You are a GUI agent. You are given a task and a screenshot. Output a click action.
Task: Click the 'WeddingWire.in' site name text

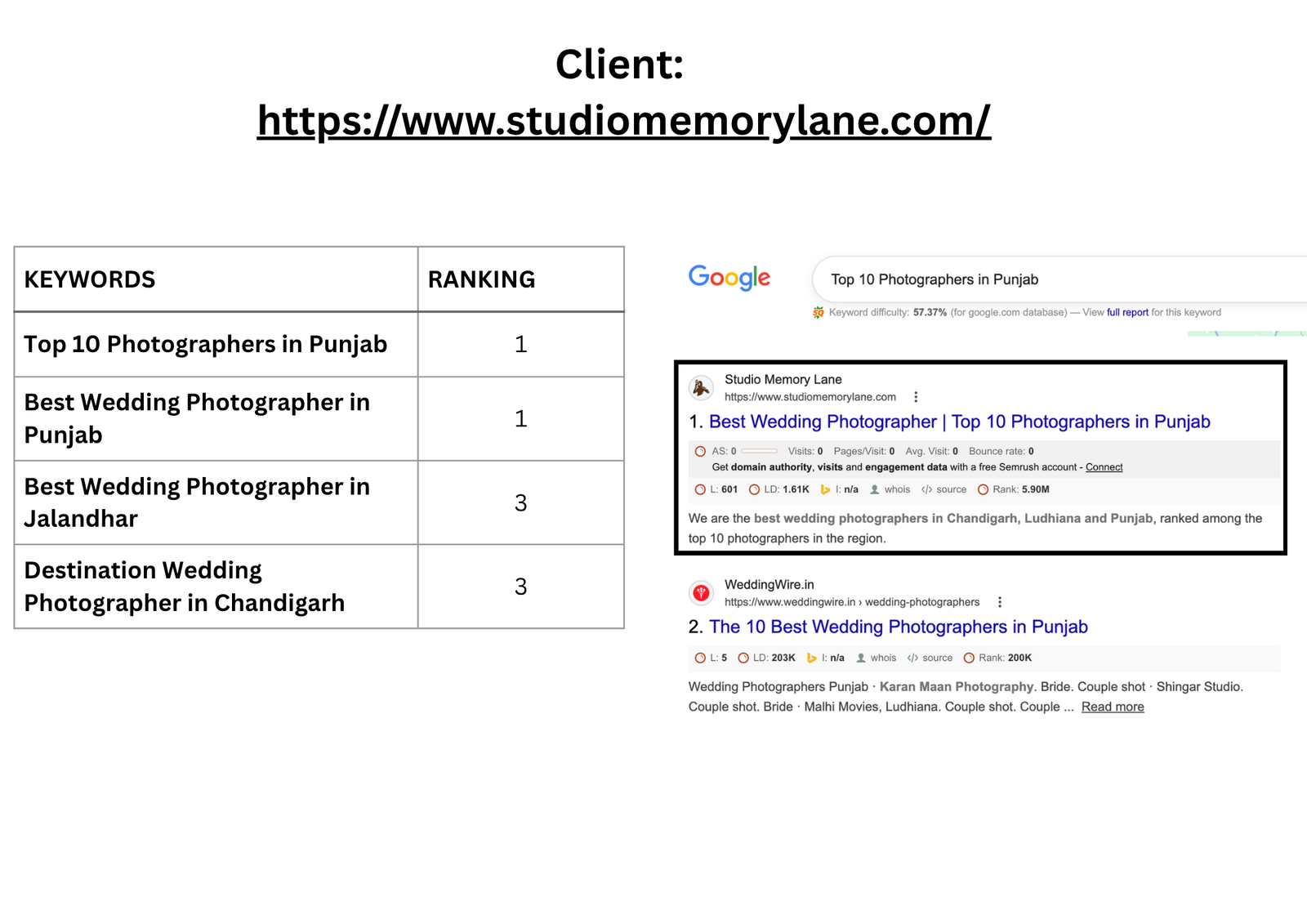pyautogui.click(x=769, y=584)
